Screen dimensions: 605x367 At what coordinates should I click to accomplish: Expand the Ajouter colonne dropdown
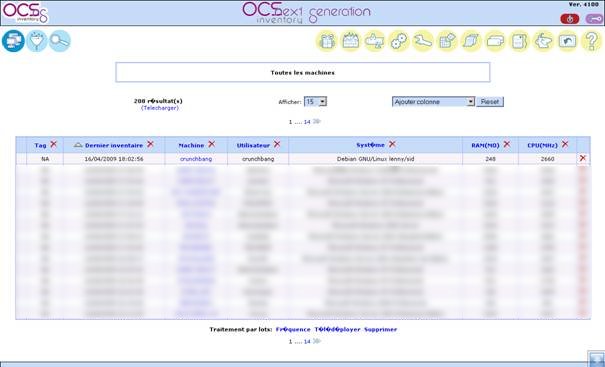pos(433,101)
